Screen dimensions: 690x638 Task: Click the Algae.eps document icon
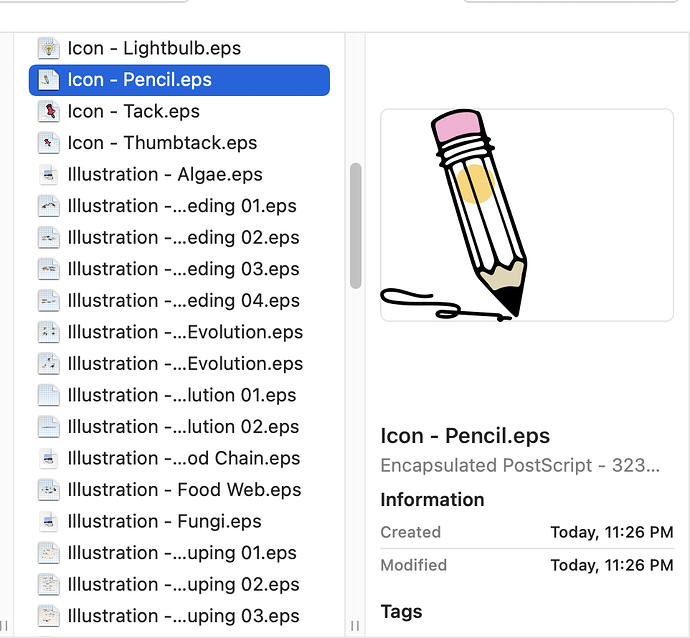(x=48, y=175)
